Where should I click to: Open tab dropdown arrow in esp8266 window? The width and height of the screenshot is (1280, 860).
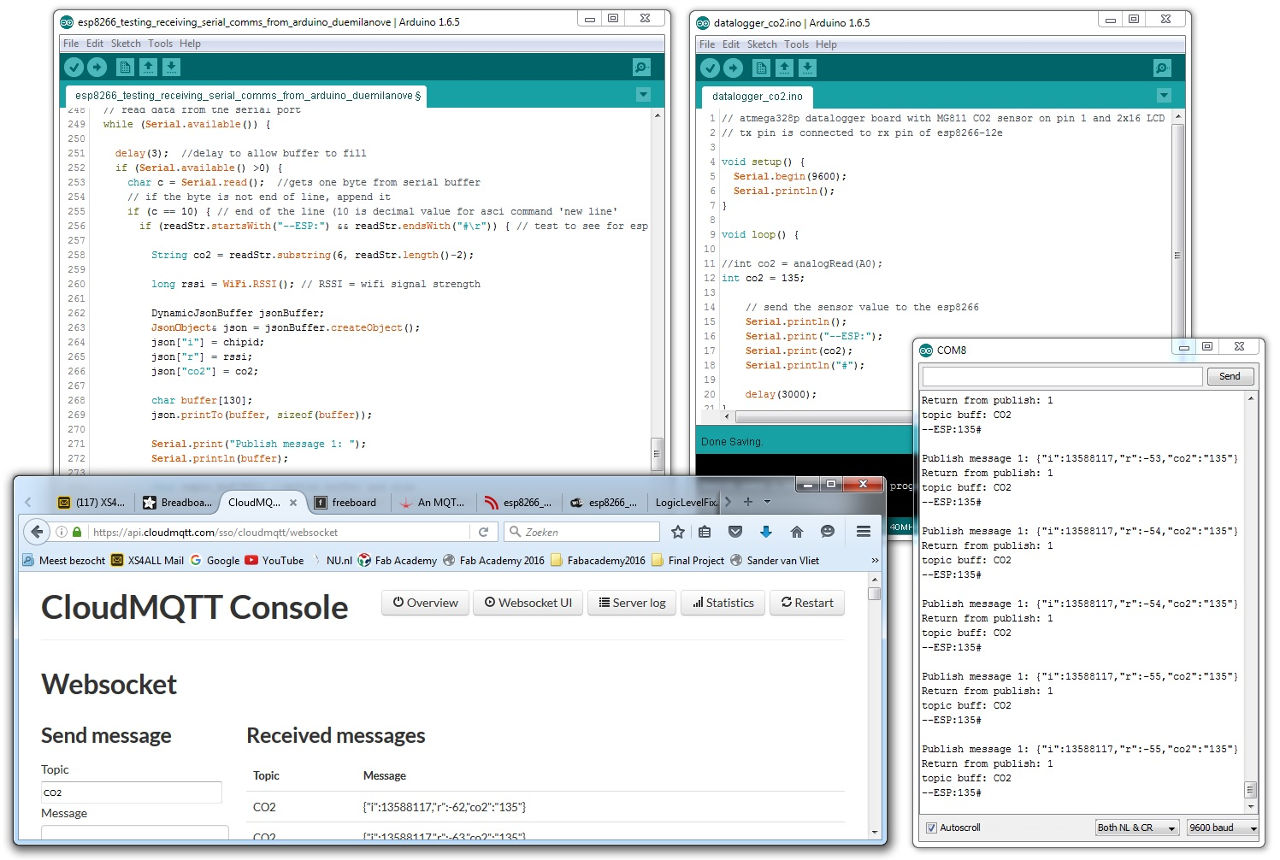click(x=643, y=95)
